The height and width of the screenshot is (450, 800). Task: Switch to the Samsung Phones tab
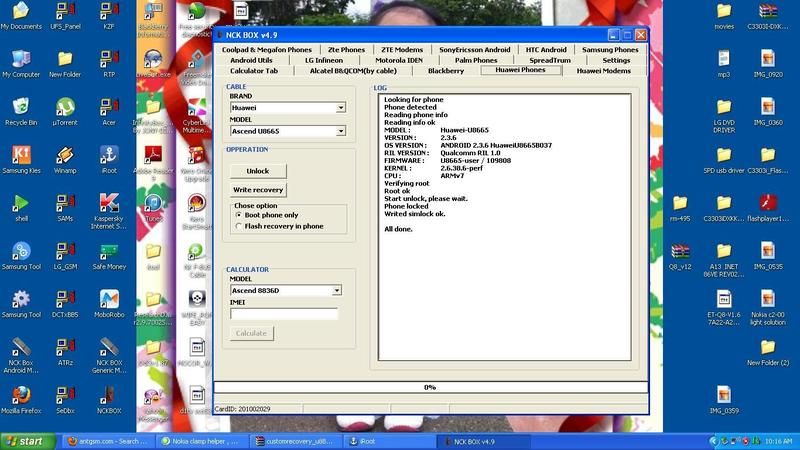pyautogui.click(x=610, y=49)
